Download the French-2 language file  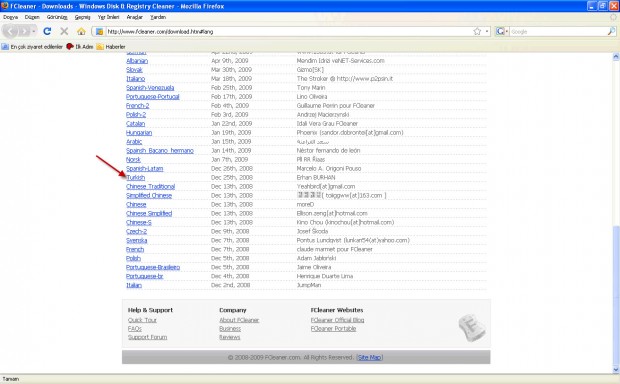tap(138, 106)
